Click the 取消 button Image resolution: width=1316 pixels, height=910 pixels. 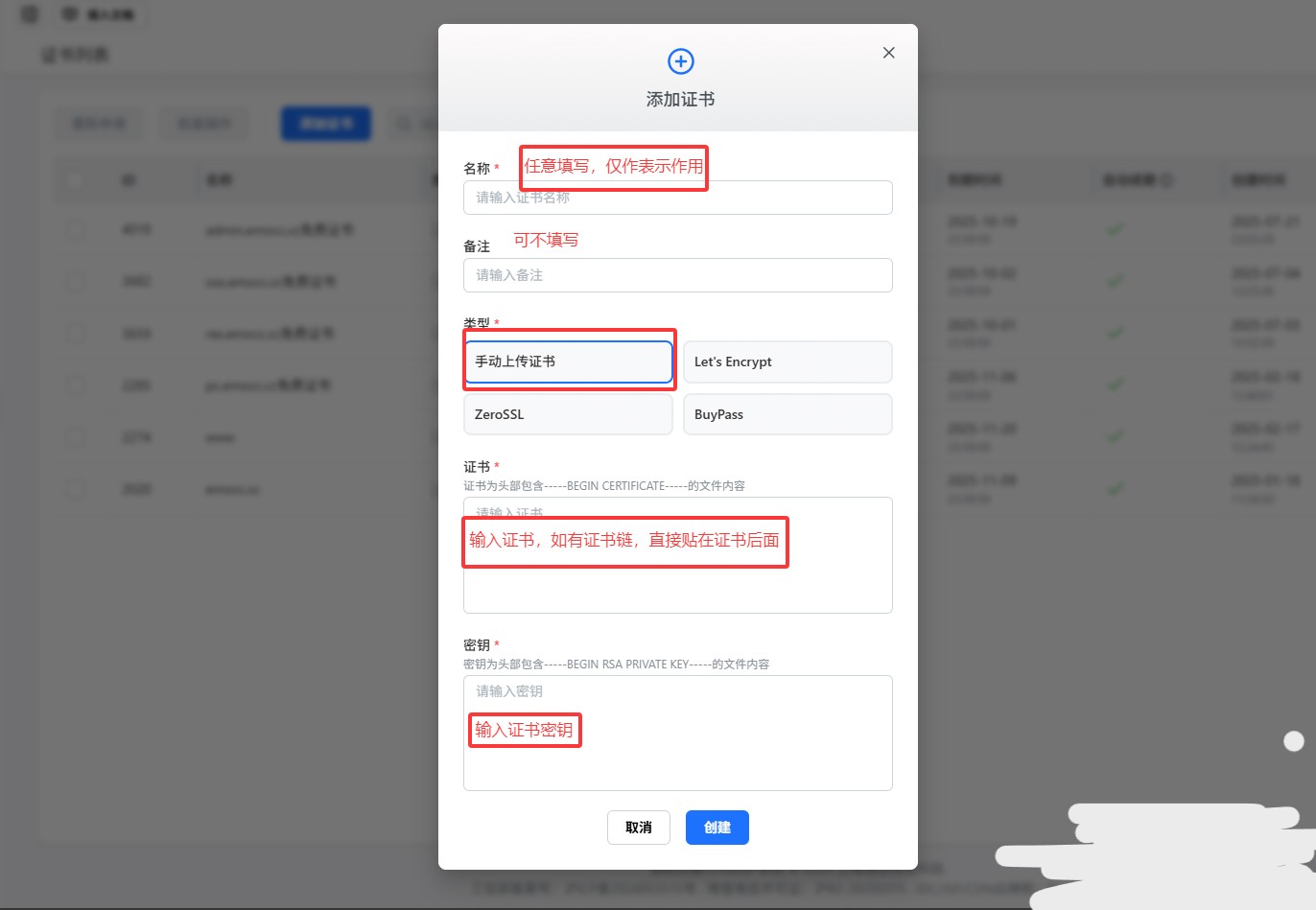click(638, 828)
